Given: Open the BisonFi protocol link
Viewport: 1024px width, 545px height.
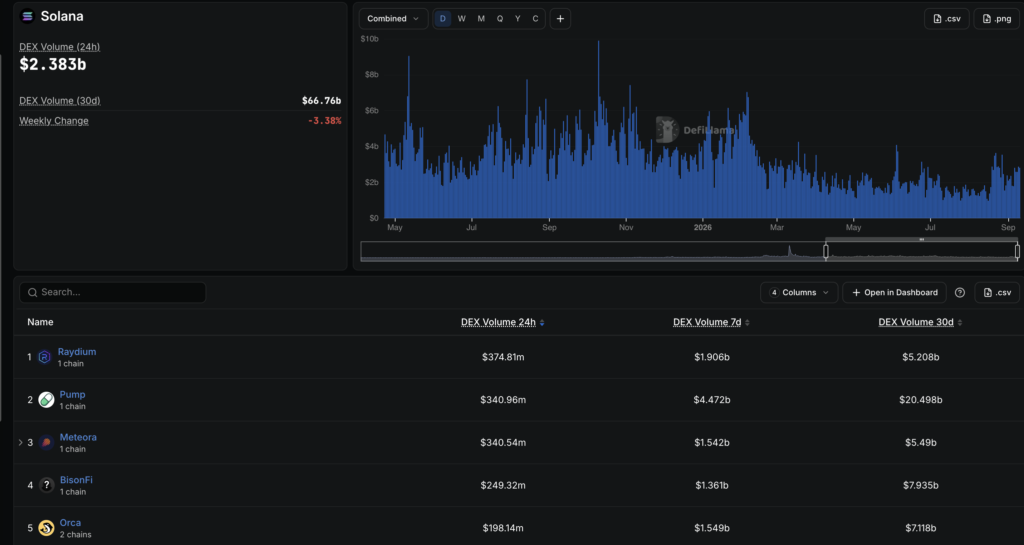Looking at the screenshot, I should click(76, 480).
